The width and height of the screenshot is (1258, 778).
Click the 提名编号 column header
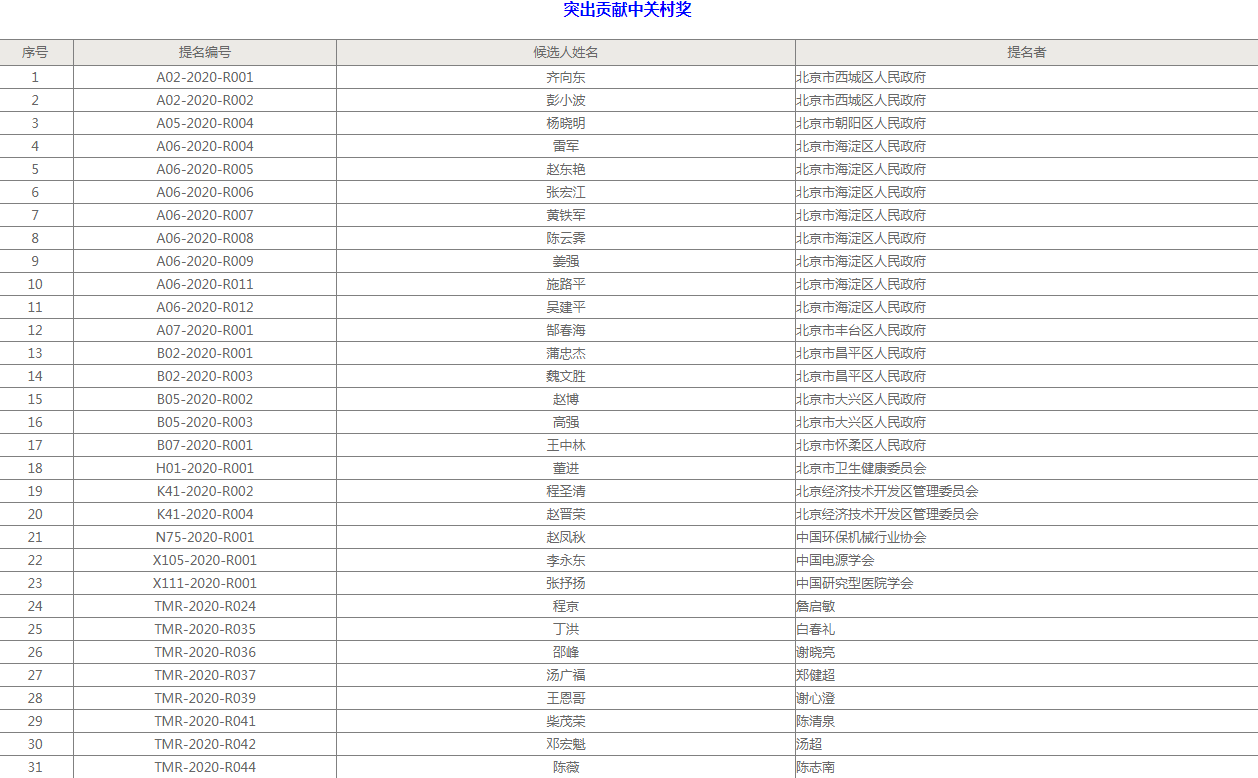(205, 52)
